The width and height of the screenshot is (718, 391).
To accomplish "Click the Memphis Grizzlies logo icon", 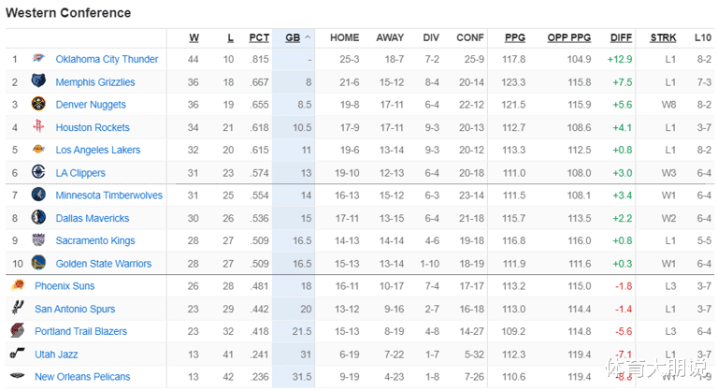I will click(38, 81).
